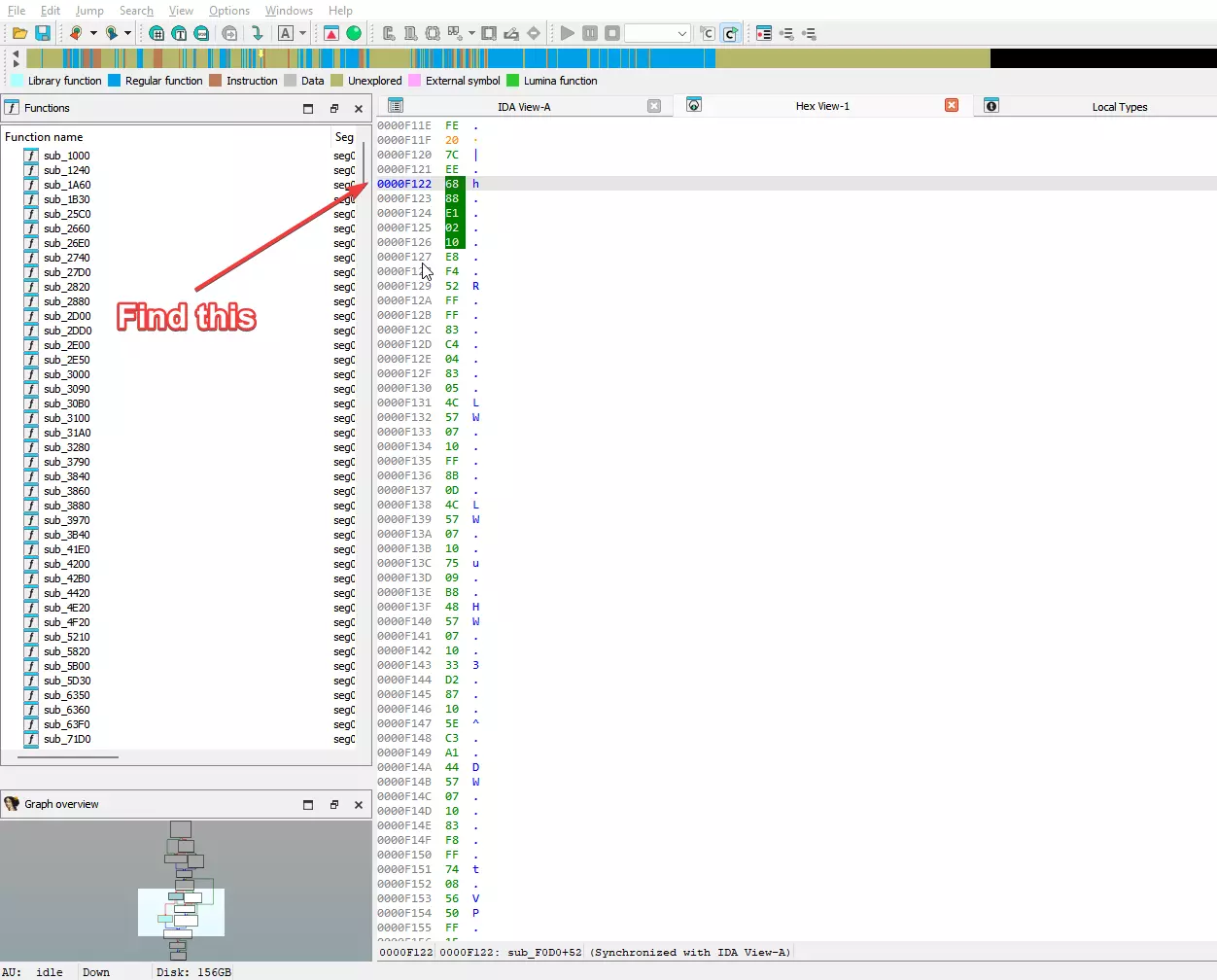Screen dimensions: 1217x980
Task: Terminate the process using Stop button
Action: pos(612,33)
